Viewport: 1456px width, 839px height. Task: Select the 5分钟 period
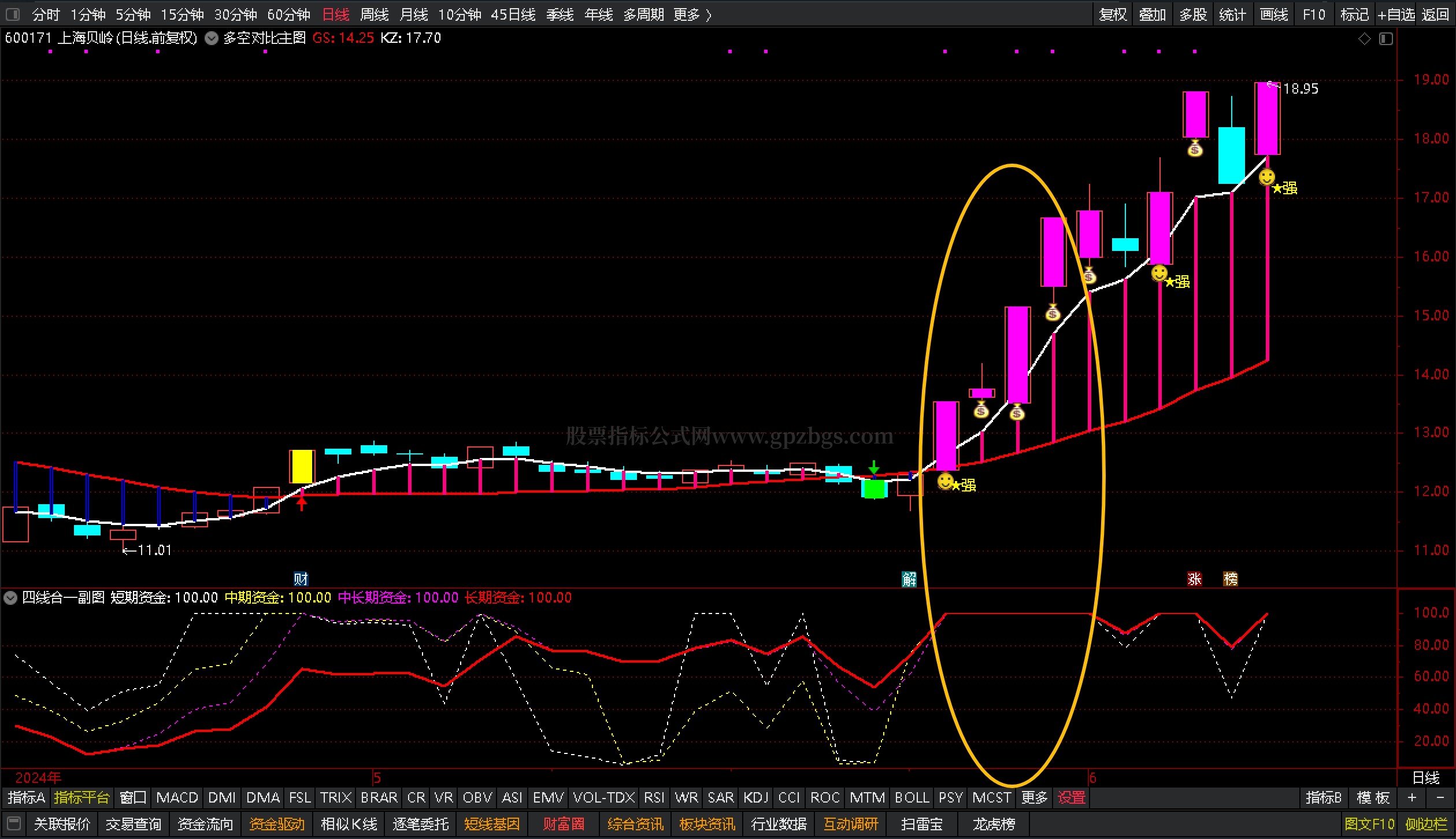(133, 14)
